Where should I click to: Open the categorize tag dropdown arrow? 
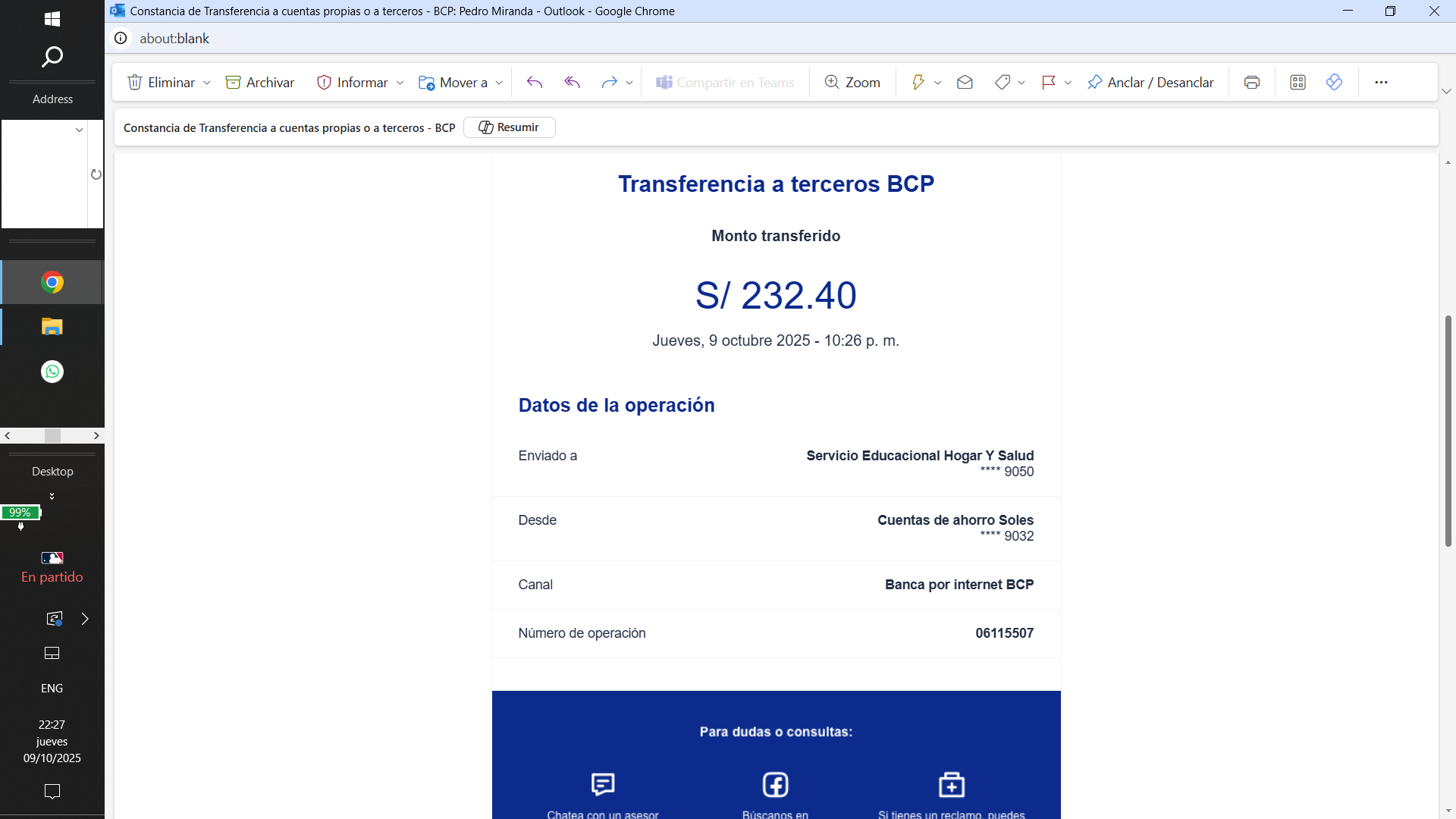pos(1021,83)
